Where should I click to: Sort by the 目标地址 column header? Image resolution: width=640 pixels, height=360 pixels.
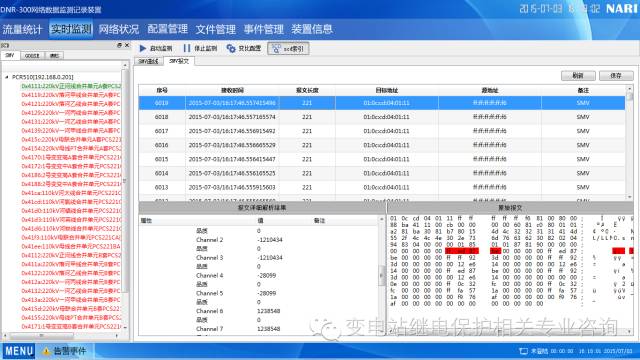[387, 90]
